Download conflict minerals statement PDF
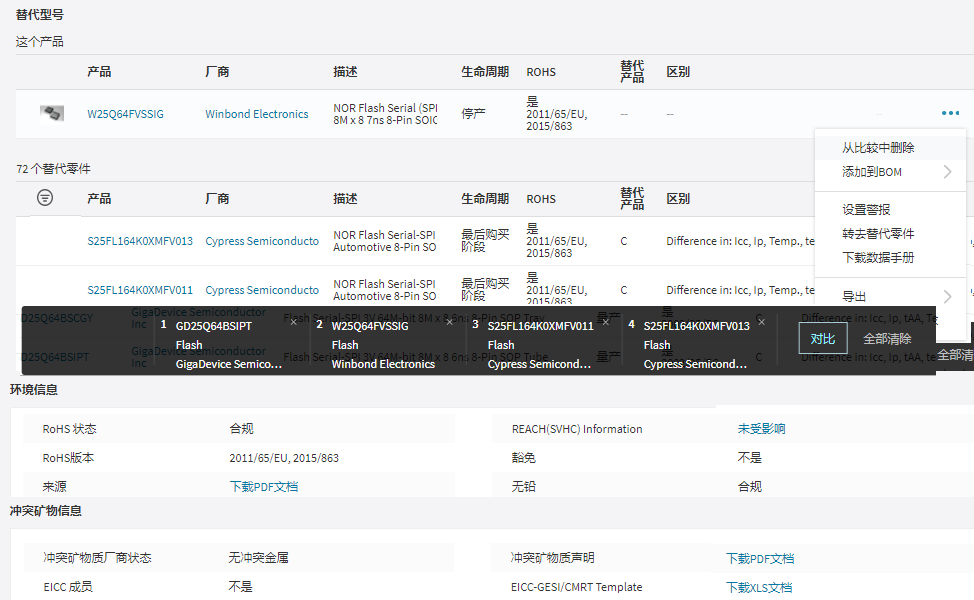The image size is (974, 600). tap(760, 558)
